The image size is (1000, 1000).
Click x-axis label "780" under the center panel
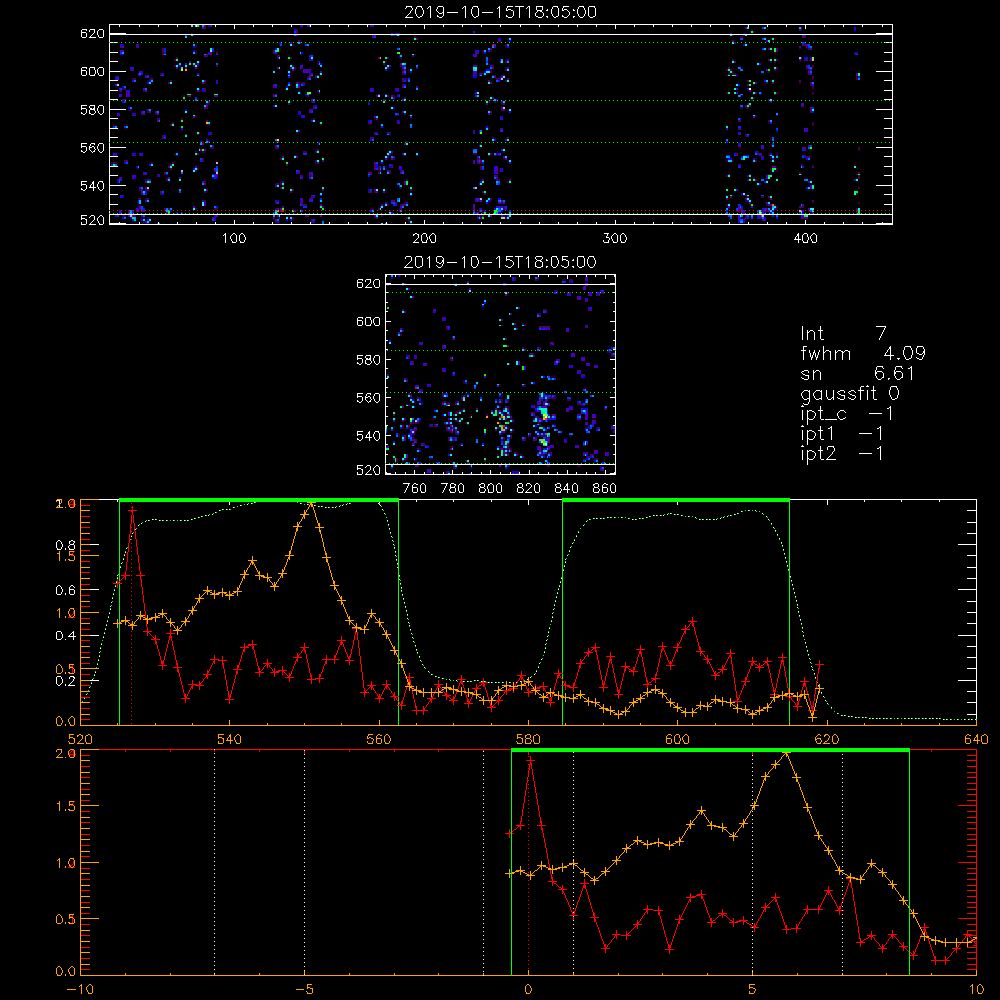453,489
